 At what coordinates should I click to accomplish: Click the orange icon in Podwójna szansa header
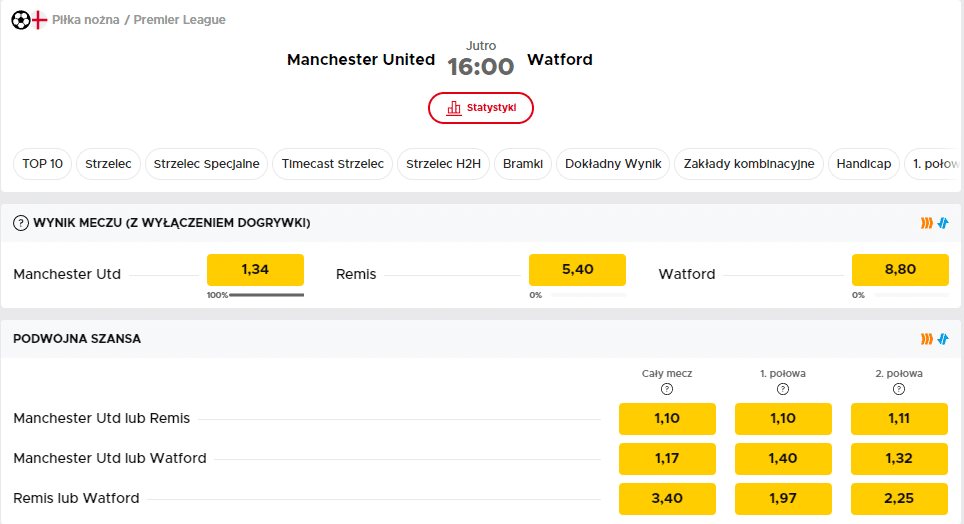coord(927,339)
